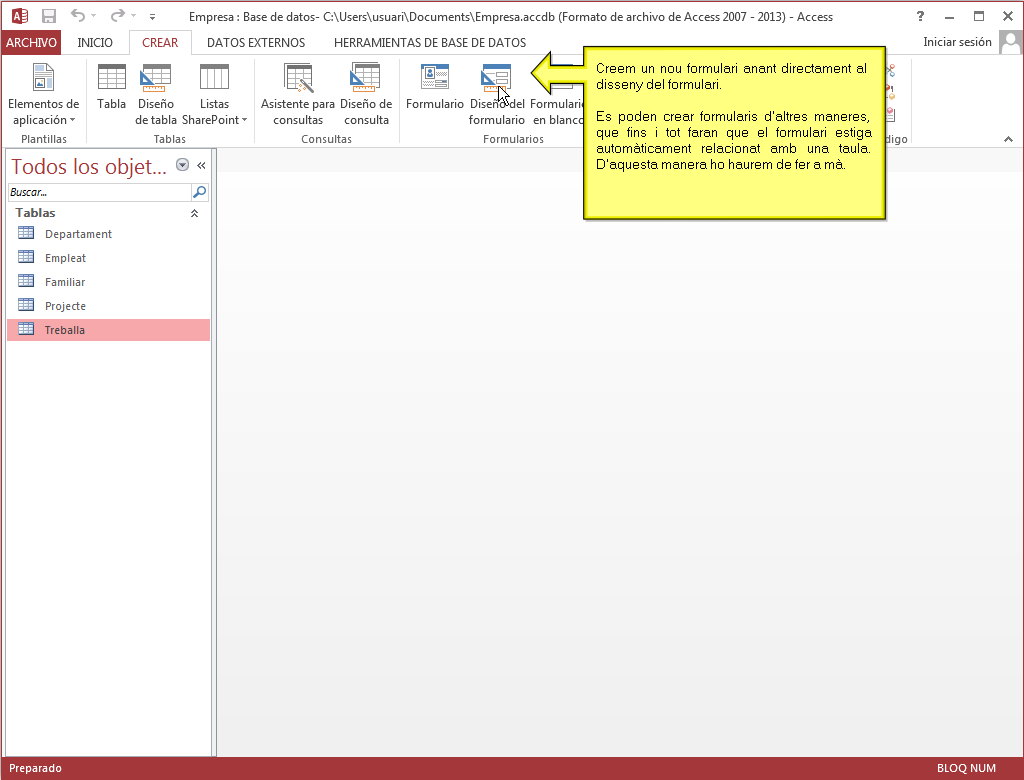Launch Asistente para consultas

[x=298, y=94]
